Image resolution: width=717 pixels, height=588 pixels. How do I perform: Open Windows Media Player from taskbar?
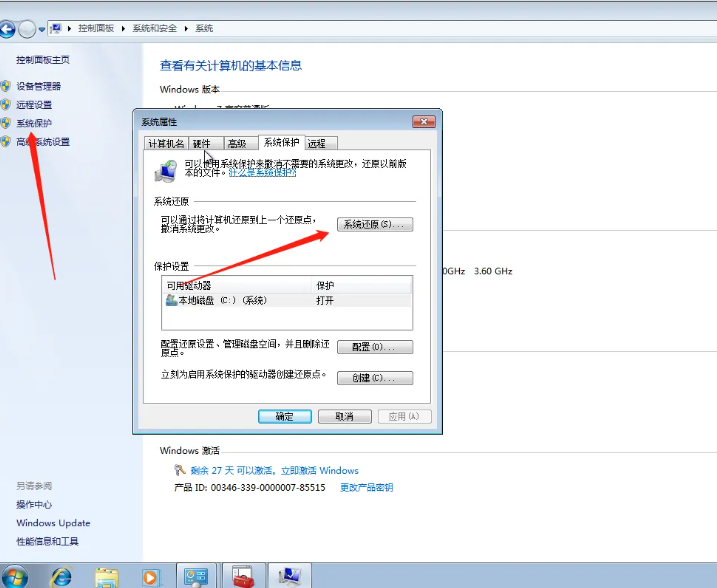[150, 576]
